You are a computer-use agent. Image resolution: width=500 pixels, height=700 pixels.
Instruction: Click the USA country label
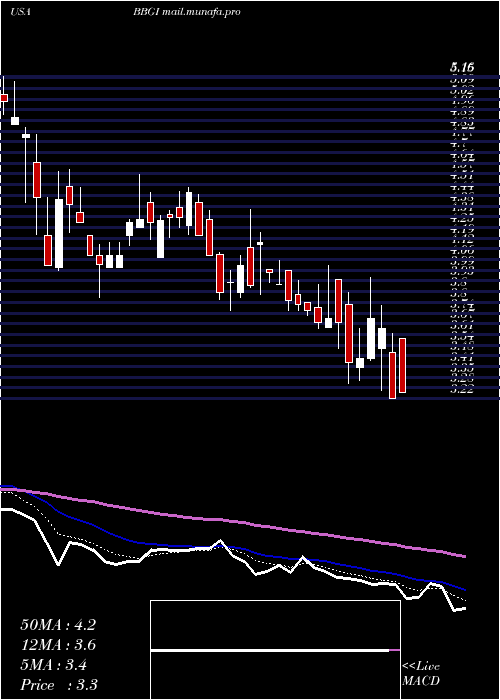20,12
